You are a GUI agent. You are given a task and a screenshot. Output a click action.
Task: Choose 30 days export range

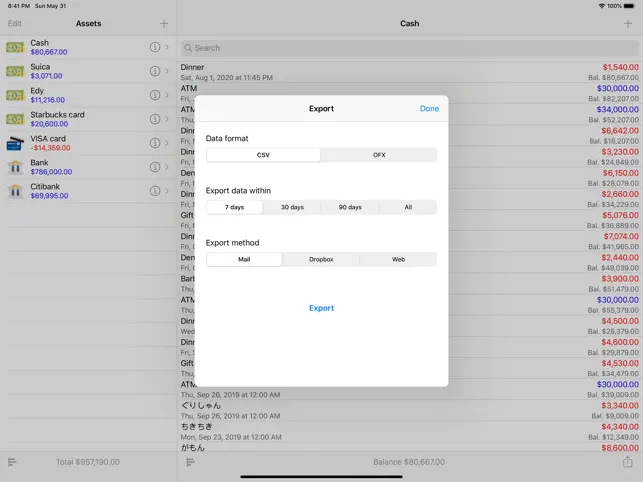tap(292, 207)
